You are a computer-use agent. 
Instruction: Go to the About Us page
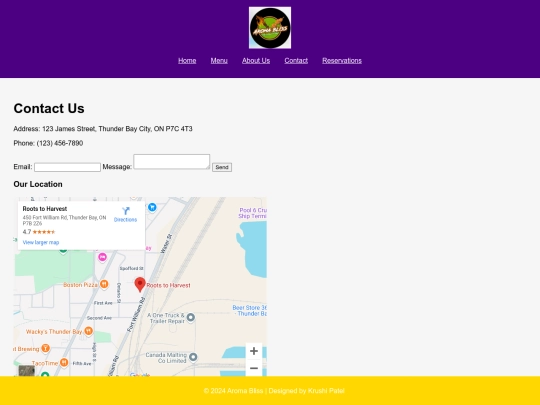tap(256, 61)
